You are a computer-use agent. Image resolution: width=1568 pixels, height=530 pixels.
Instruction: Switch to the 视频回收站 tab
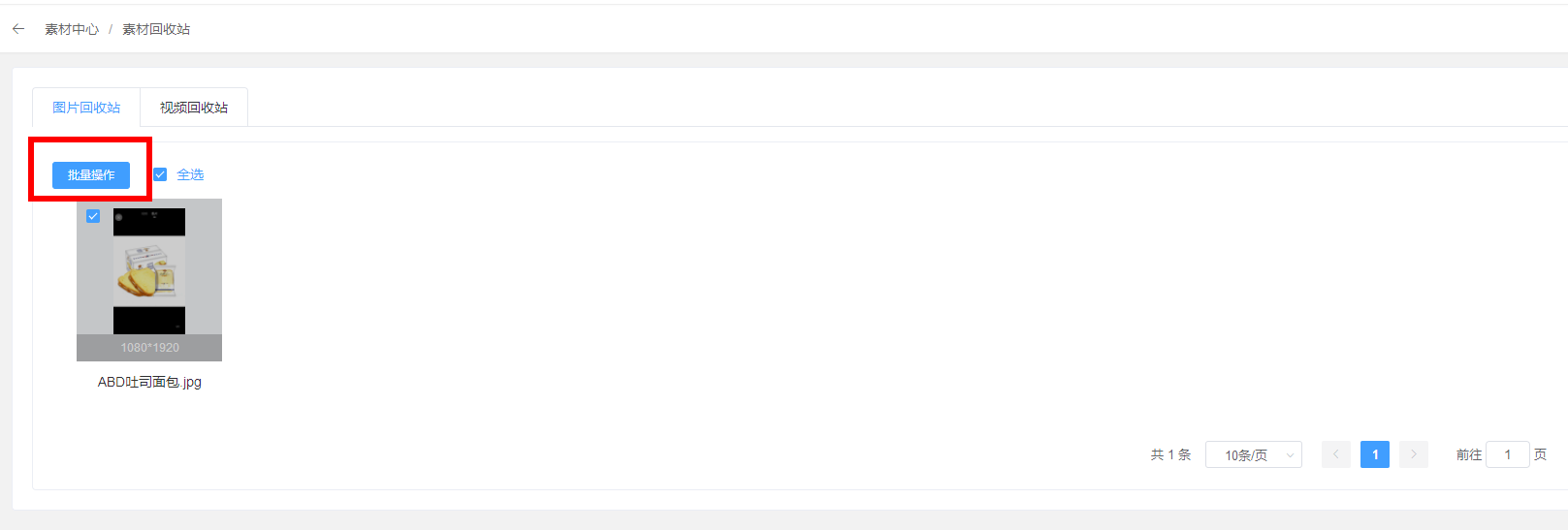(x=194, y=108)
